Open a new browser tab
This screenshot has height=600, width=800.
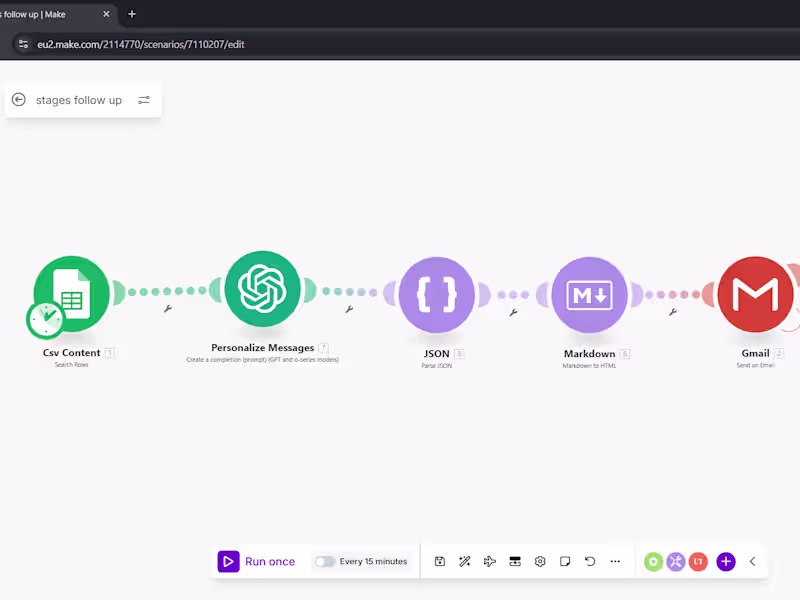(131, 14)
